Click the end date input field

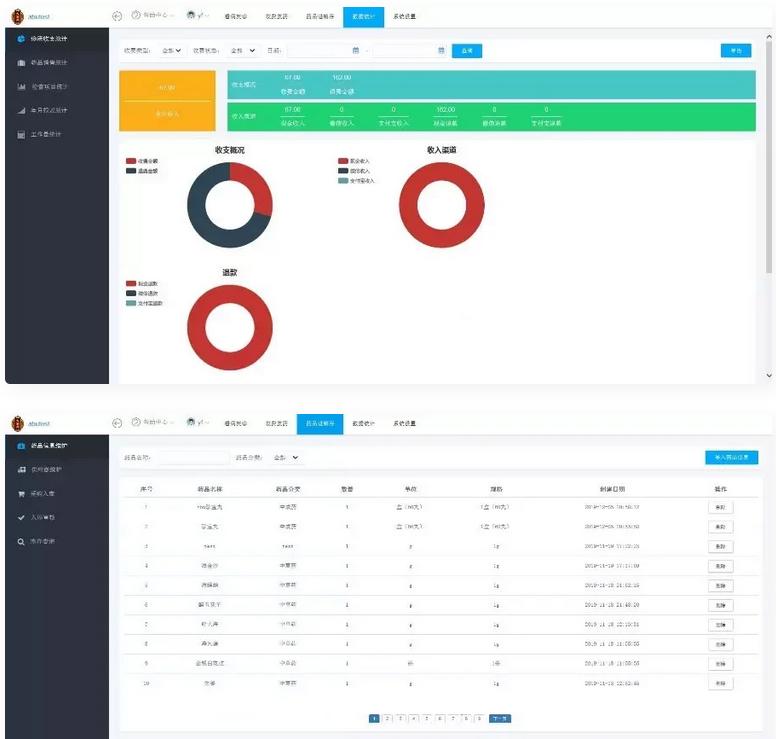(410, 50)
